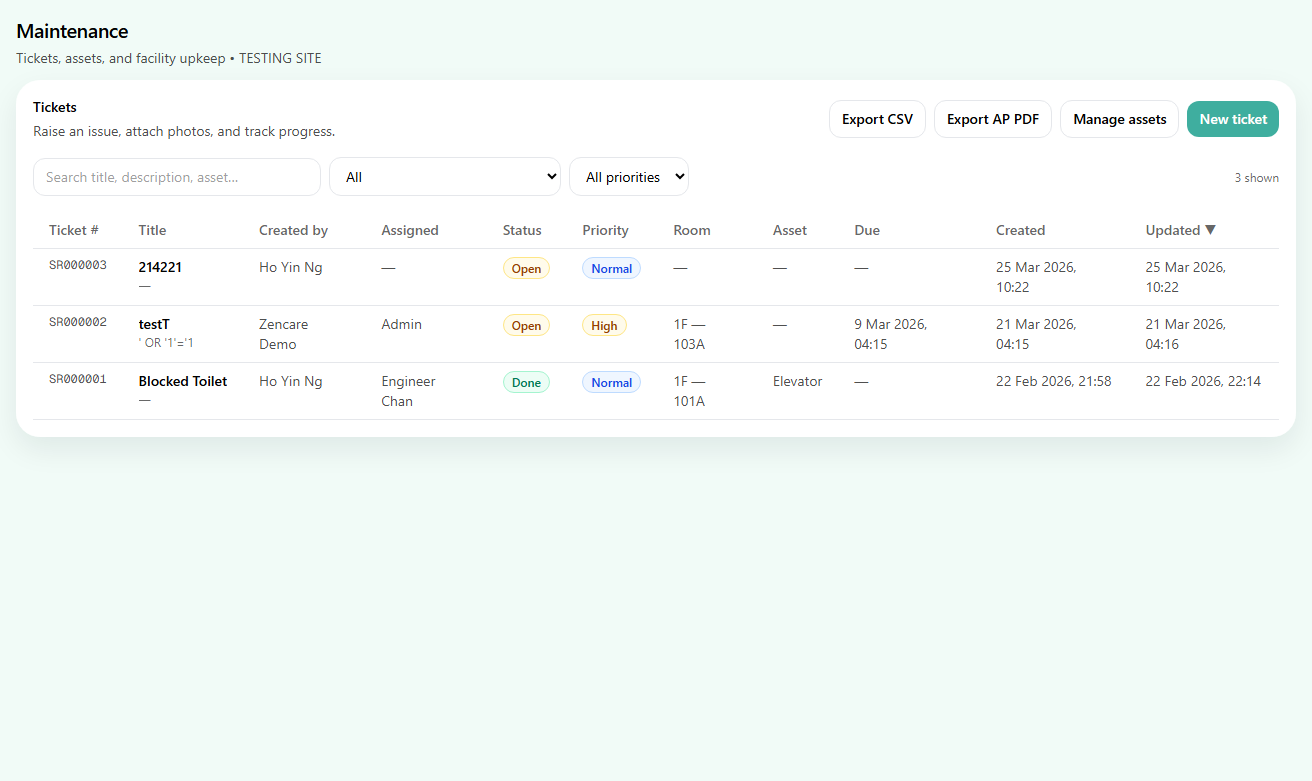Viewport: 1312px width, 781px height.
Task: Click the Open status badge on SR000003
Action: [526, 269]
